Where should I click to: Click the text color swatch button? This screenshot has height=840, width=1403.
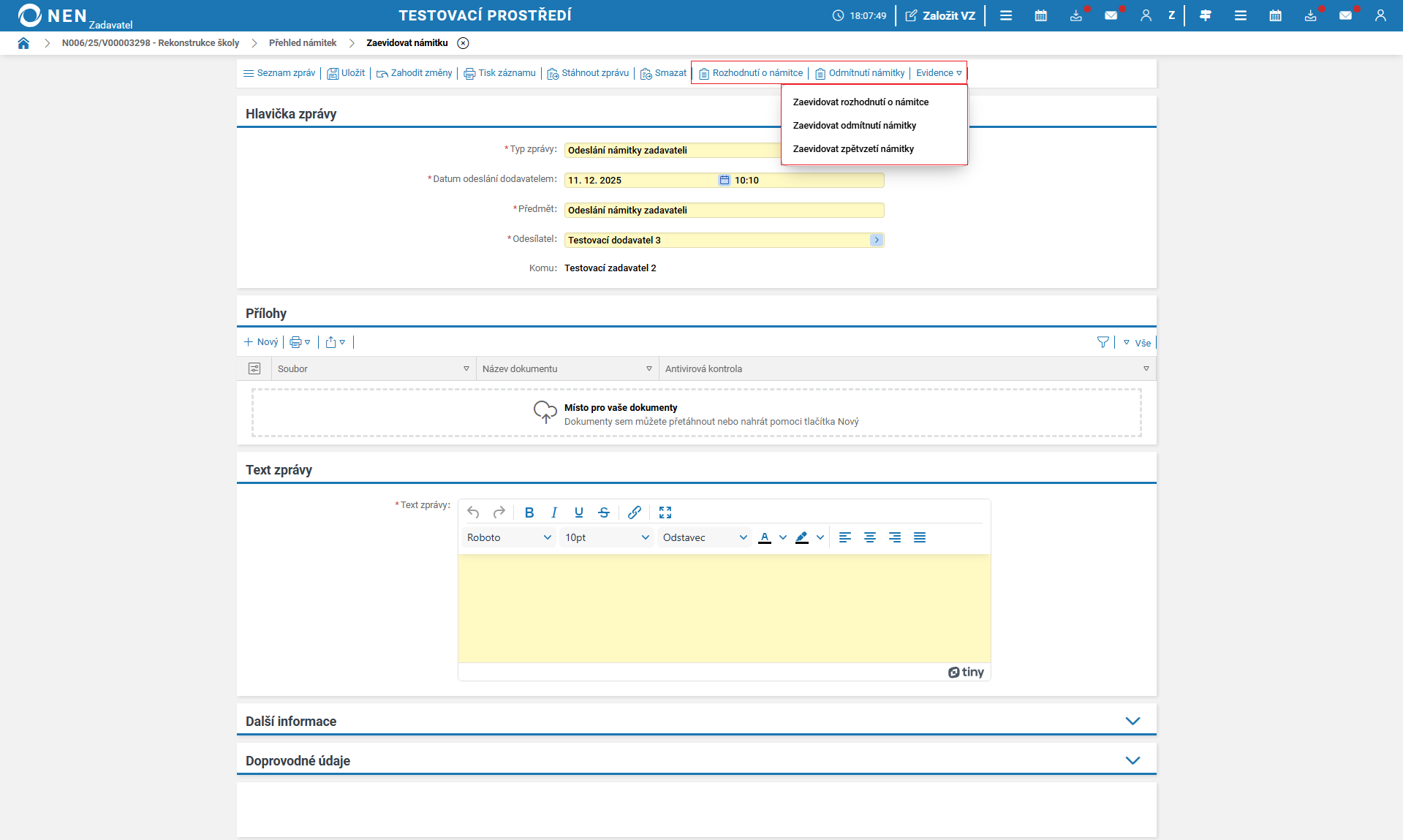765,537
